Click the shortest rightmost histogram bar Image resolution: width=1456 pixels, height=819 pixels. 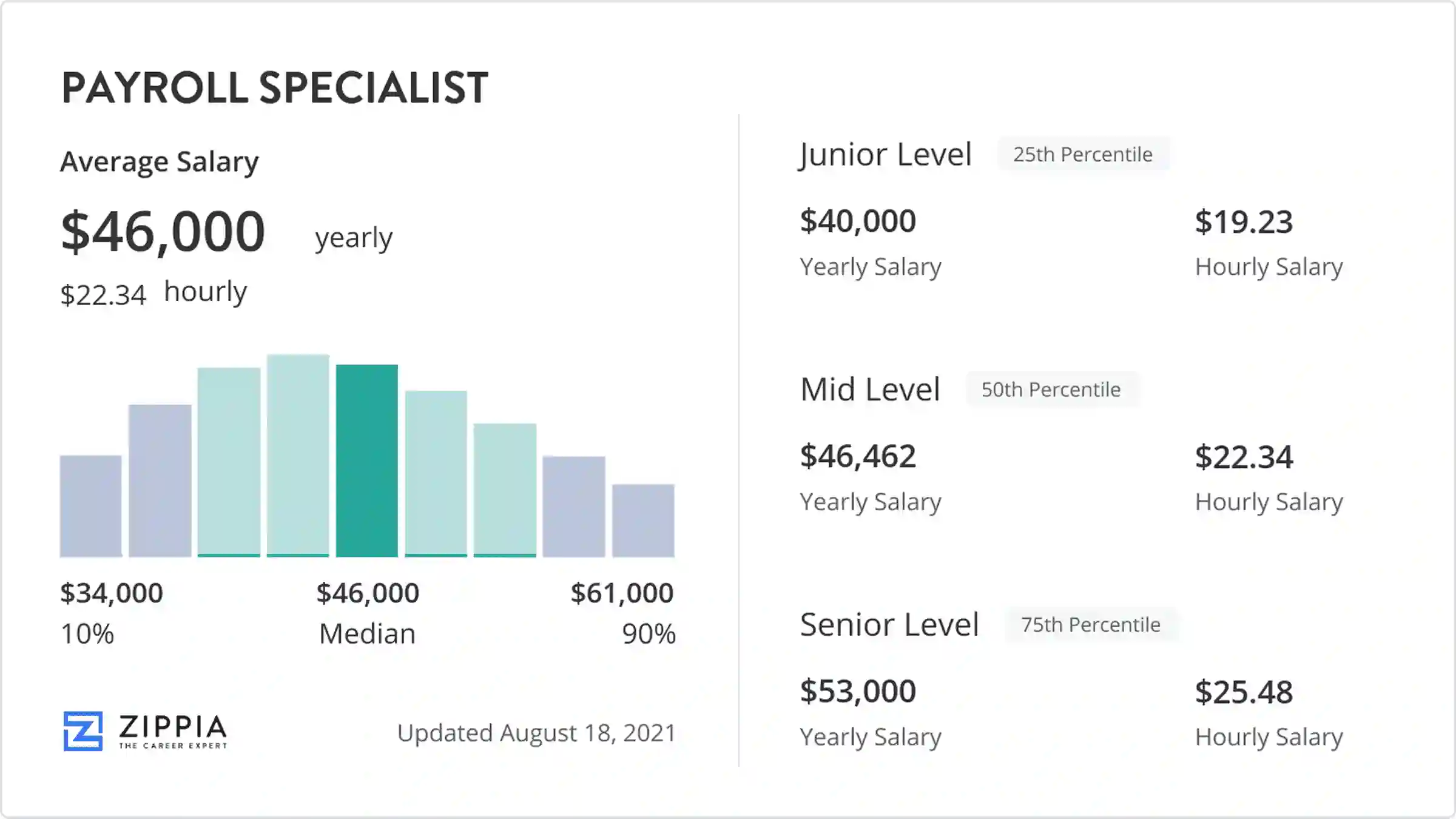tap(643, 521)
